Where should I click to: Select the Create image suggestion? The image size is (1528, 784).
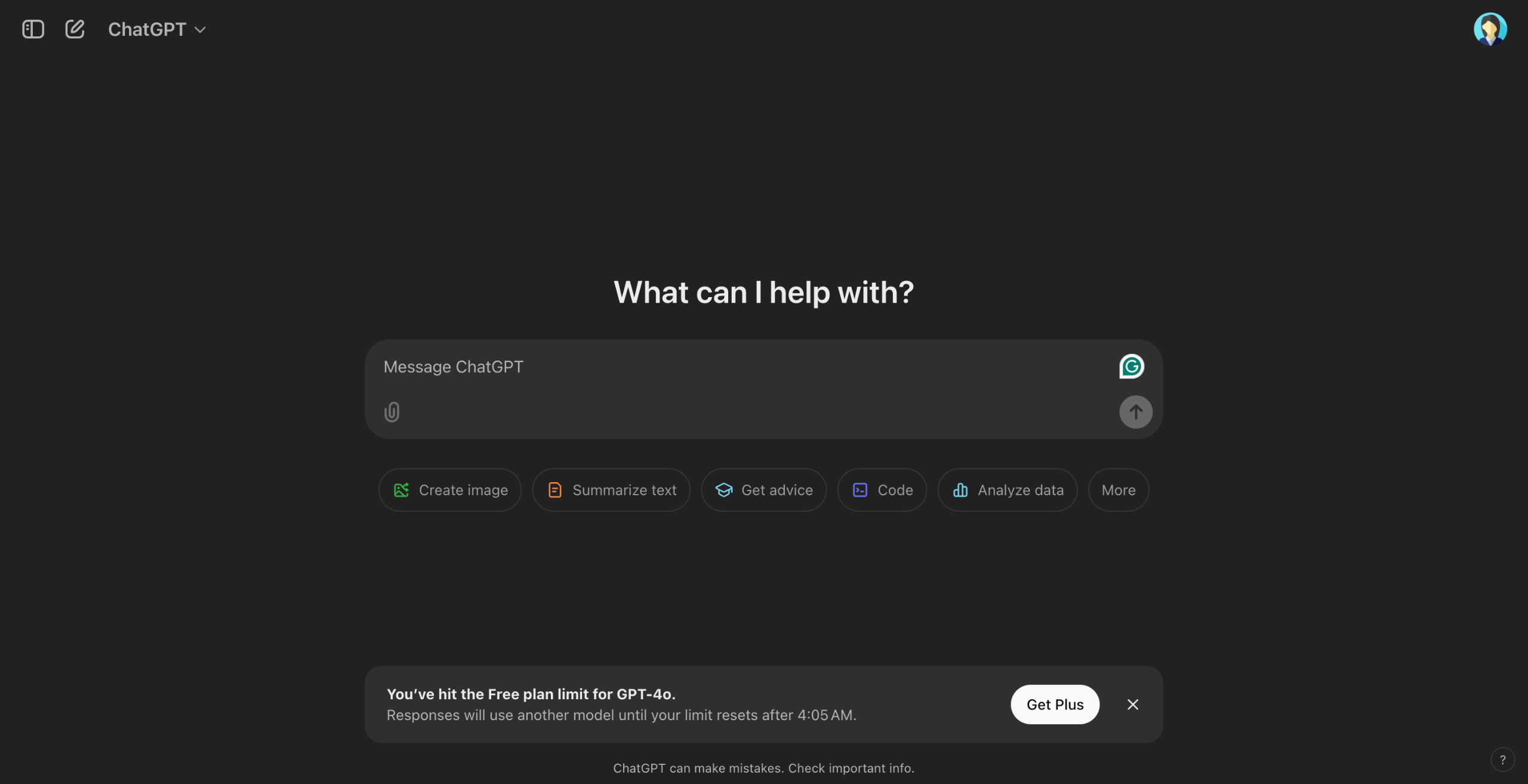(450, 490)
